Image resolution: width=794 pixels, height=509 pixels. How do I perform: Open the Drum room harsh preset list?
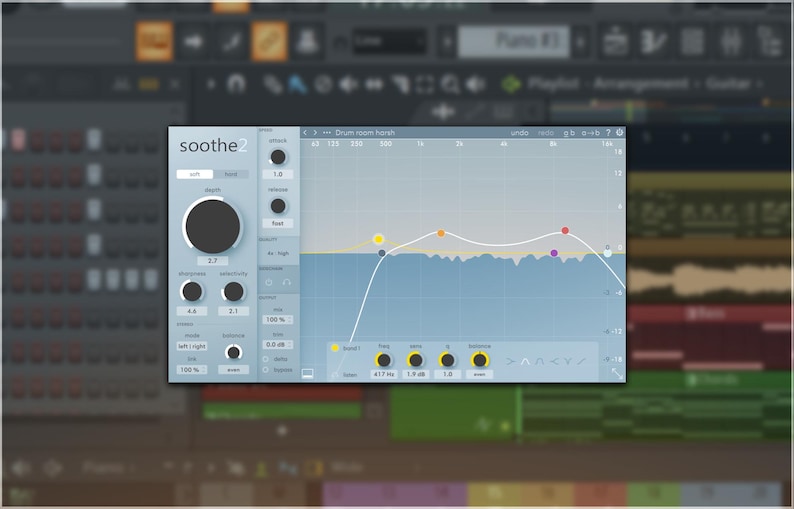pos(365,133)
